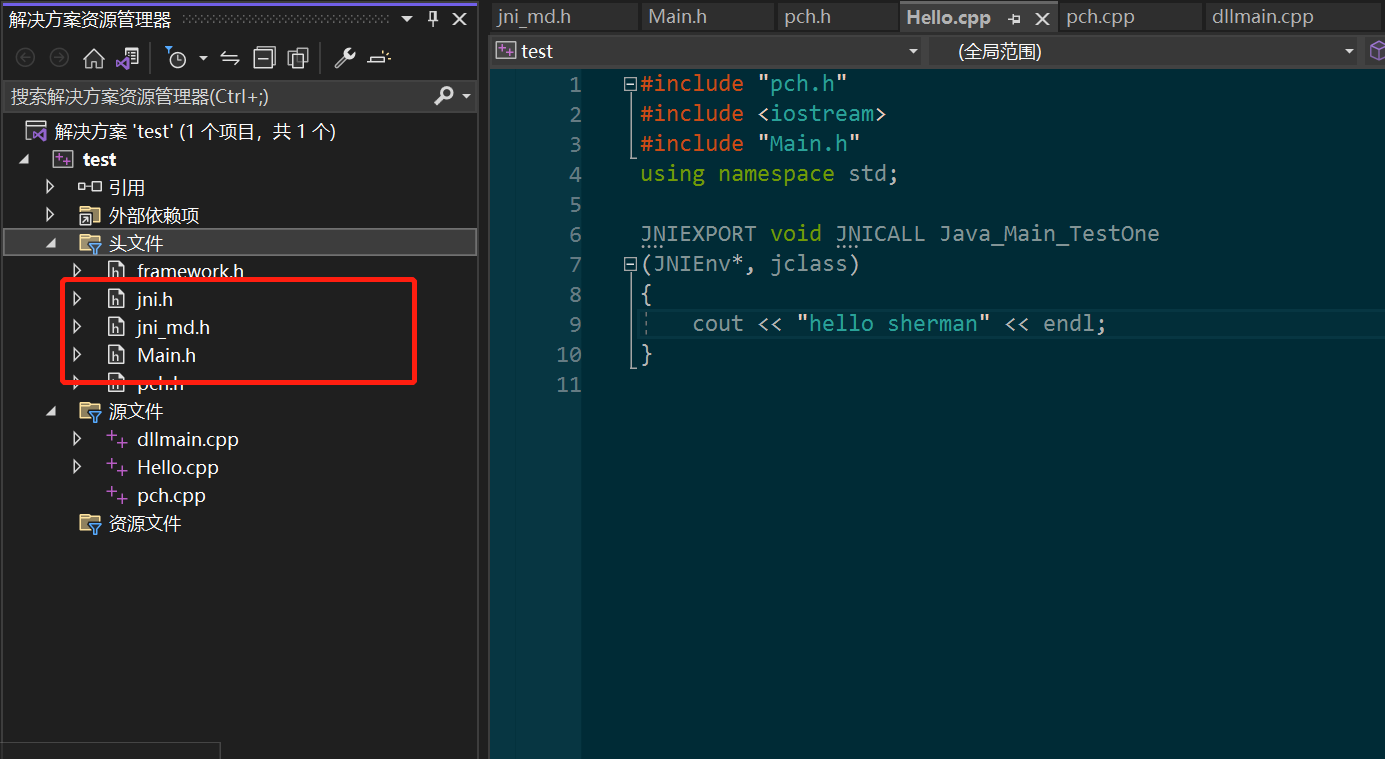Click the JNIEXPORT macro on line 6
The image size is (1385, 759).
point(698,234)
